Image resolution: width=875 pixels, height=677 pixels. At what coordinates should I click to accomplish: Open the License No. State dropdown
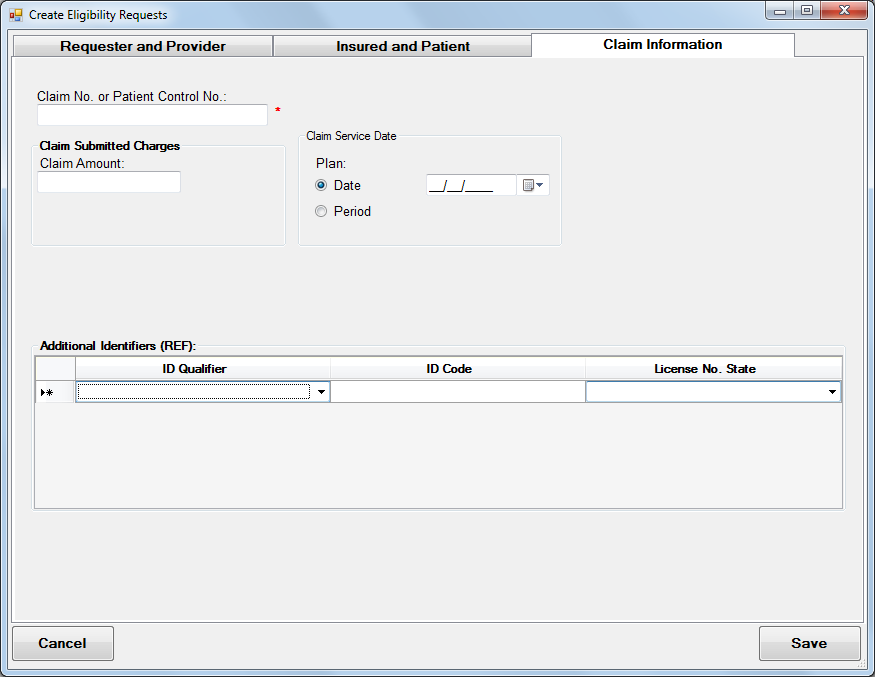(x=832, y=392)
